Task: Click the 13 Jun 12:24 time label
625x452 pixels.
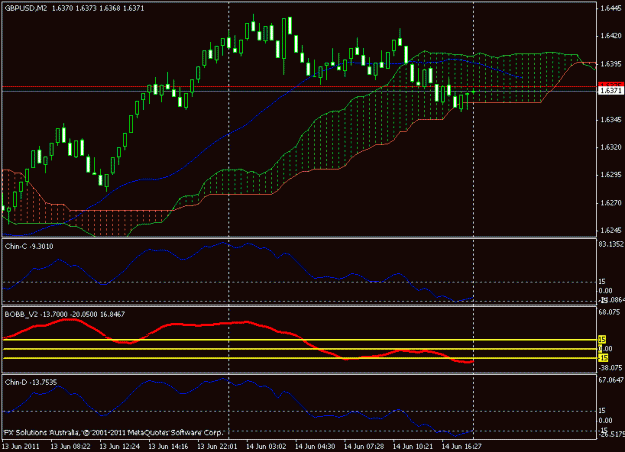Action: tap(120, 446)
